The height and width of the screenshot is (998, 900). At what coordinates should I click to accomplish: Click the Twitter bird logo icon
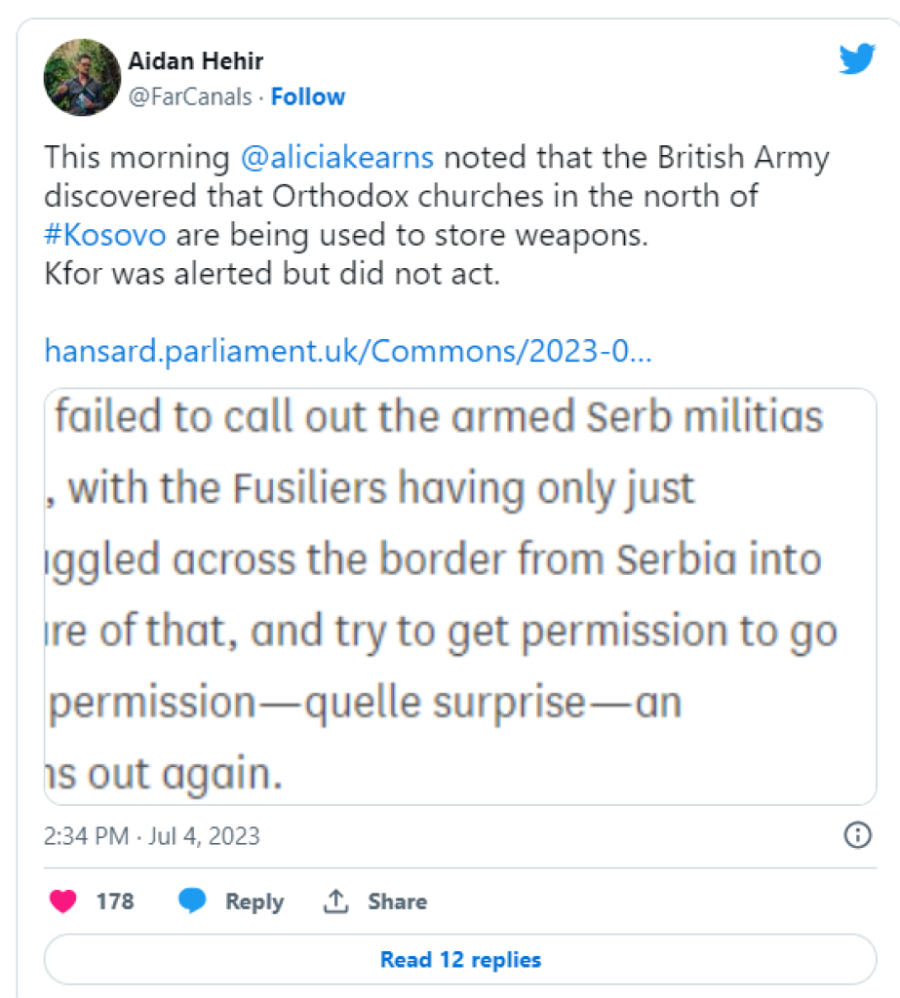(857, 60)
